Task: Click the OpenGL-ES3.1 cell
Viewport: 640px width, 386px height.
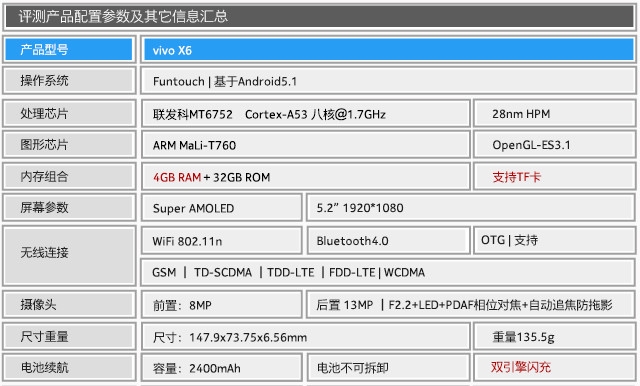Action: (x=554, y=145)
